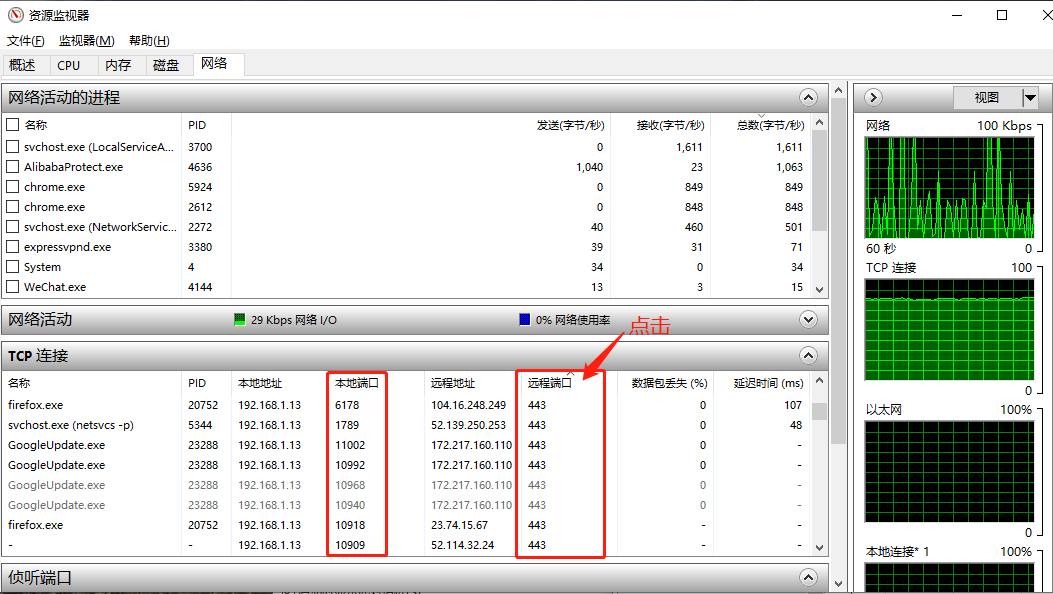The height and width of the screenshot is (594, 1053).
Task: Collapse the 网络活动的进程 section
Action: (x=809, y=97)
